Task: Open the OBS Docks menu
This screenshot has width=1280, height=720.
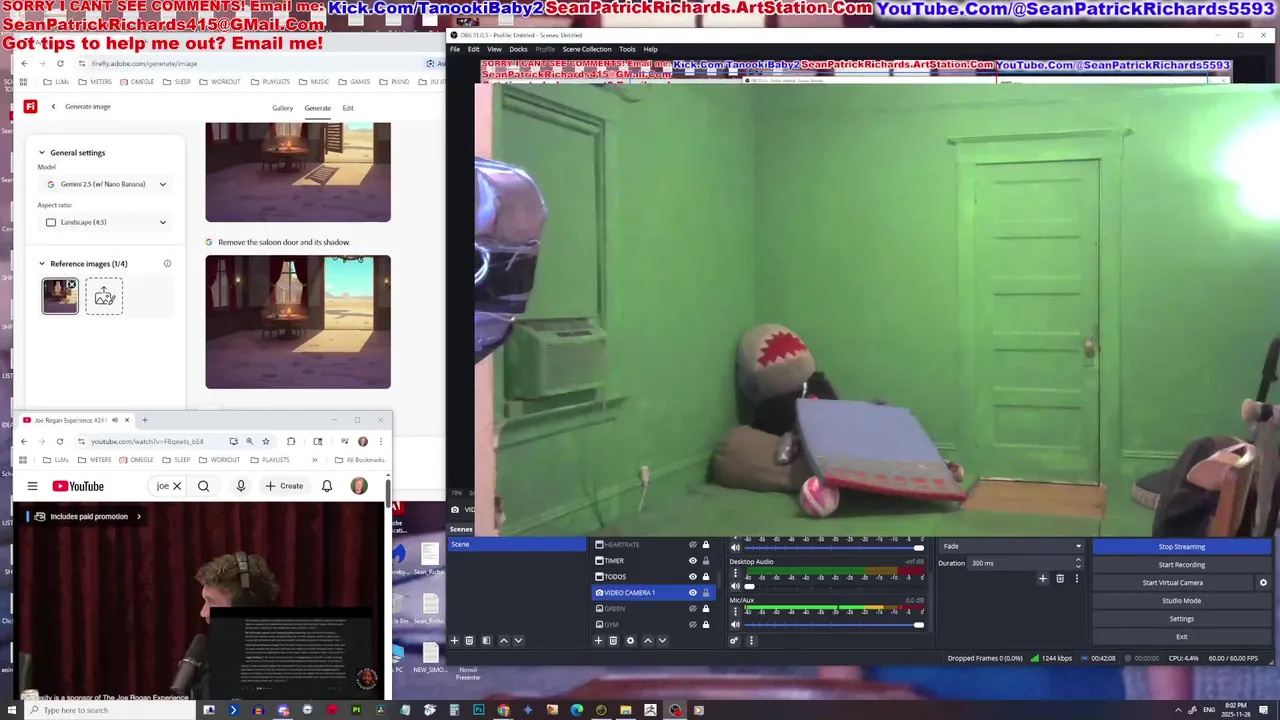Action: (x=518, y=49)
